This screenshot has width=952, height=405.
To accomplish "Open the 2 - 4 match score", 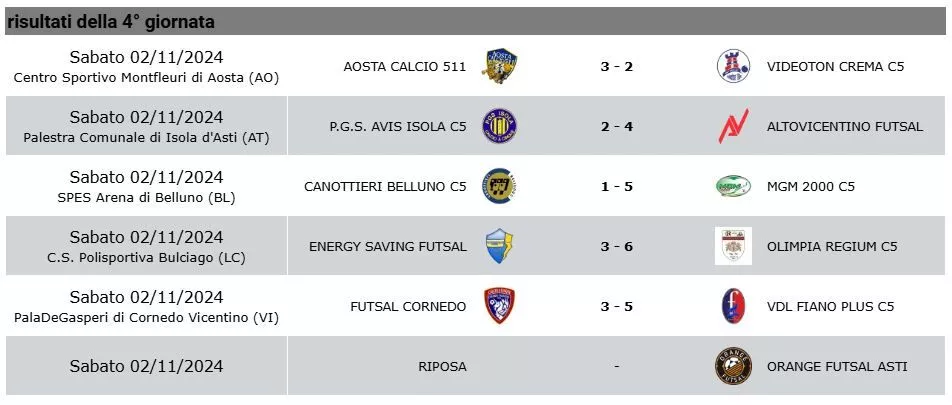I will pyautogui.click(x=617, y=127).
